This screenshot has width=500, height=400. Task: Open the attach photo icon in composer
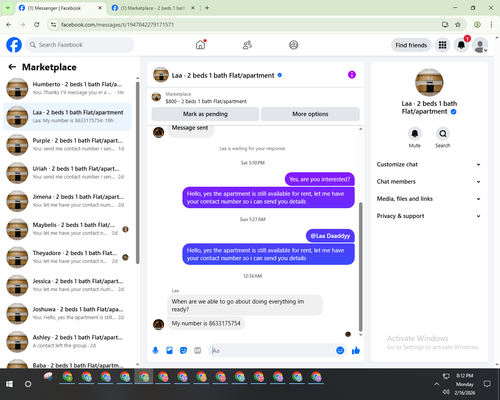(169, 350)
